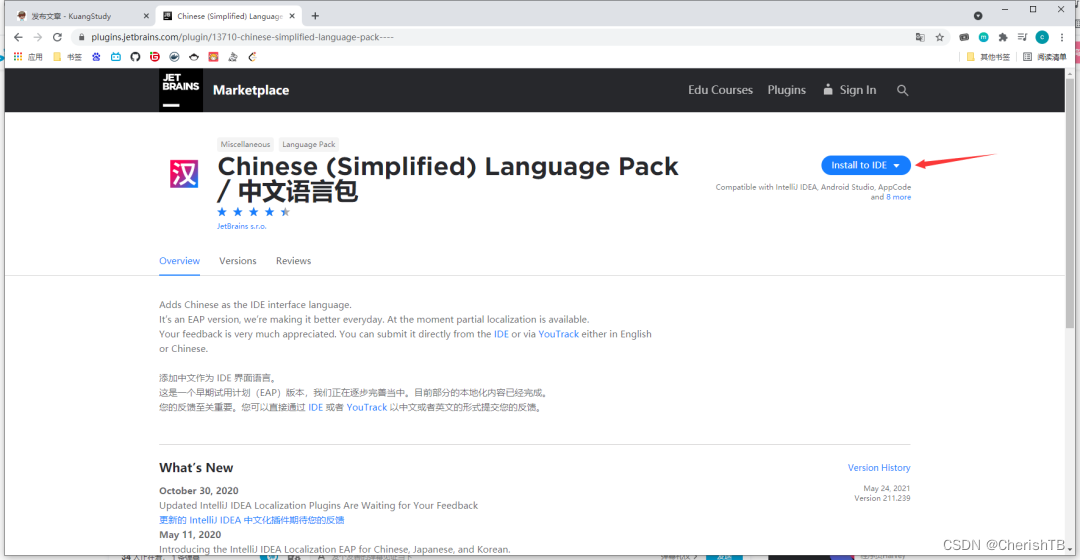The height and width of the screenshot is (560, 1080).
Task: Switch to the KuangStudy tab
Action: 82,16
